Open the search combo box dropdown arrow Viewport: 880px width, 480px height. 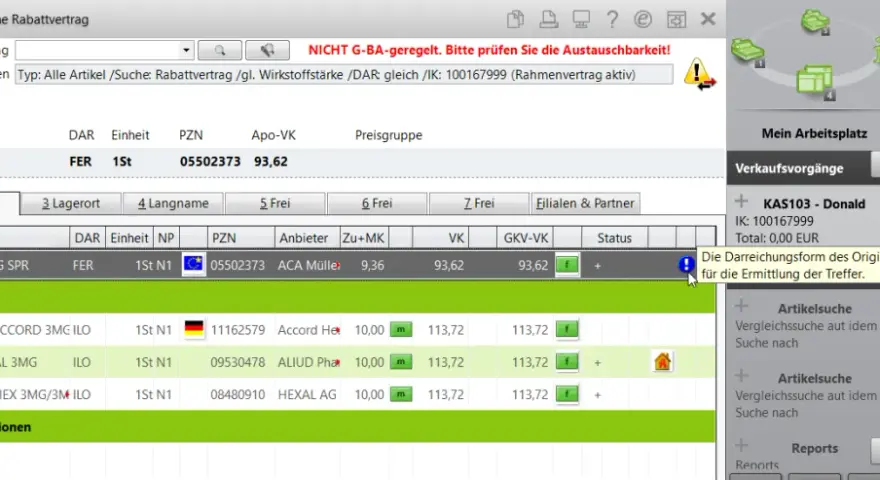186,51
